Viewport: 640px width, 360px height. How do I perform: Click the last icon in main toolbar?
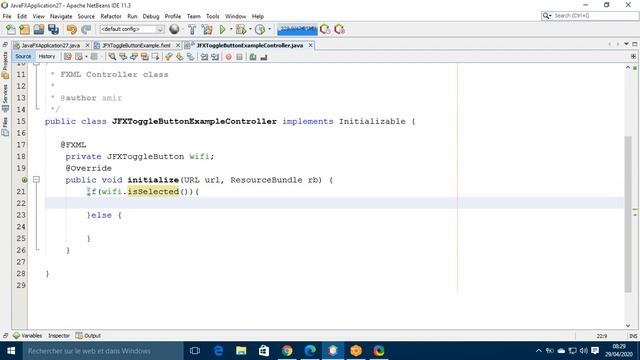click(339, 29)
